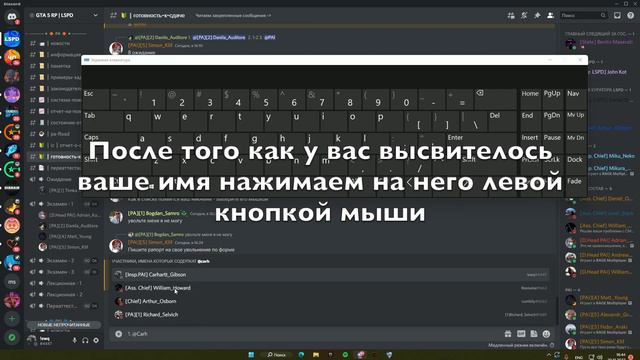Screen dimensions: 640x360
Task: Click the attachment plus icon in message box
Action: click(118, 334)
